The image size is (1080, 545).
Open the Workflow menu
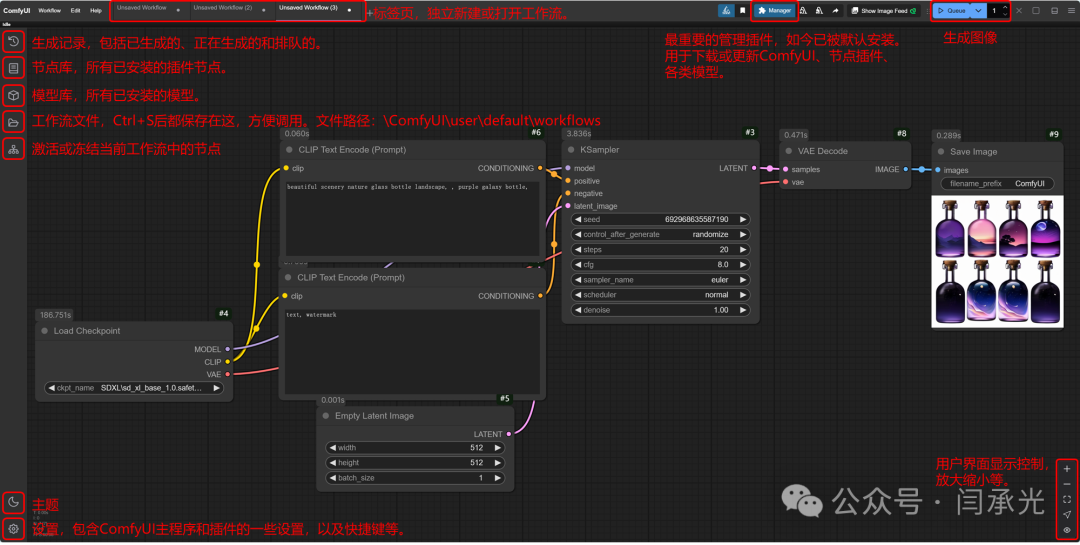(50, 10)
